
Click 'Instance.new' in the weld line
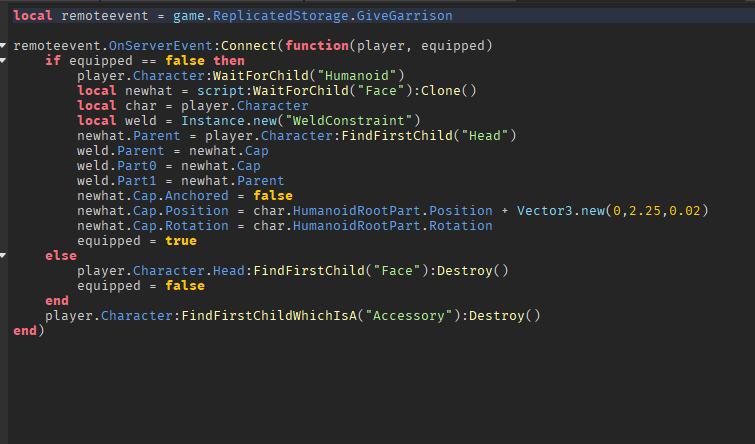tap(229, 120)
